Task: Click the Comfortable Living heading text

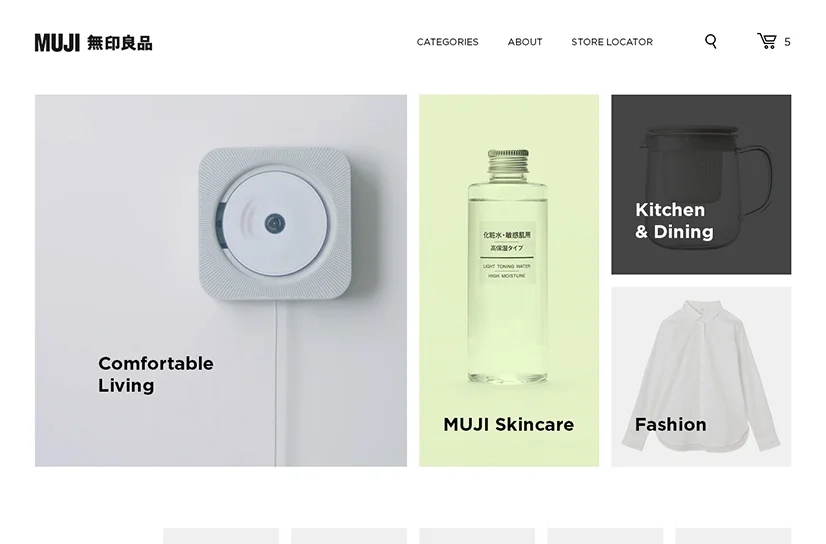Action: point(155,374)
